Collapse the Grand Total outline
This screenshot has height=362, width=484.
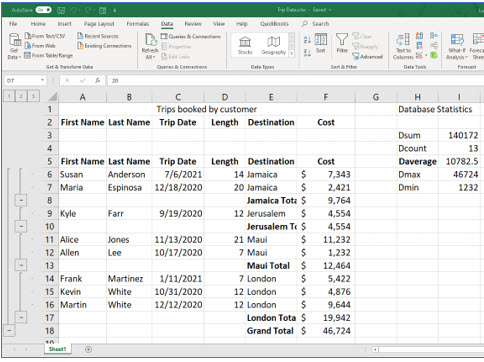9,331
